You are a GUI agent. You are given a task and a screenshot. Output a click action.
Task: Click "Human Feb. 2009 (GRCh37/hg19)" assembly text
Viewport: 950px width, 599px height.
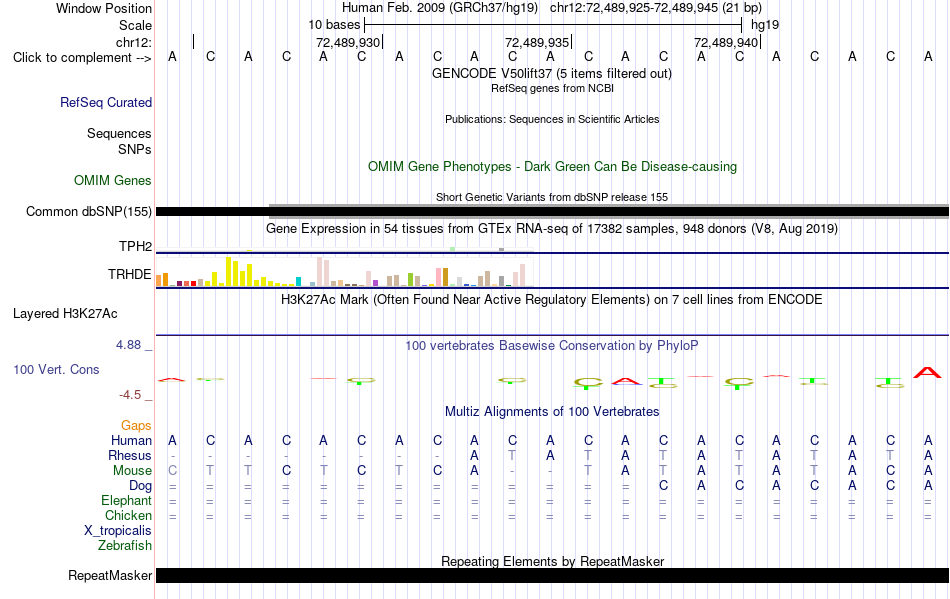pyautogui.click(x=440, y=8)
